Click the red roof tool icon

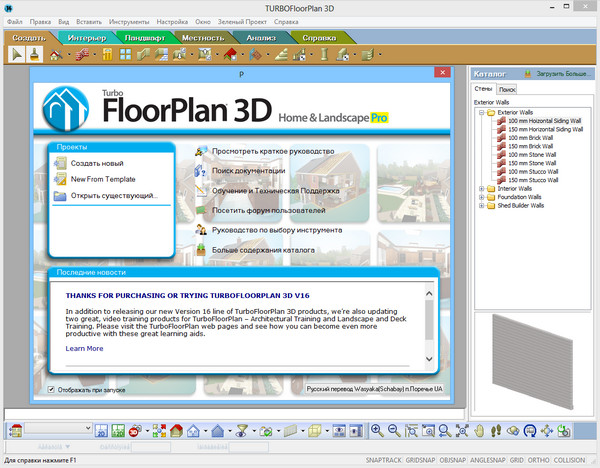click(x=230, y=55)
